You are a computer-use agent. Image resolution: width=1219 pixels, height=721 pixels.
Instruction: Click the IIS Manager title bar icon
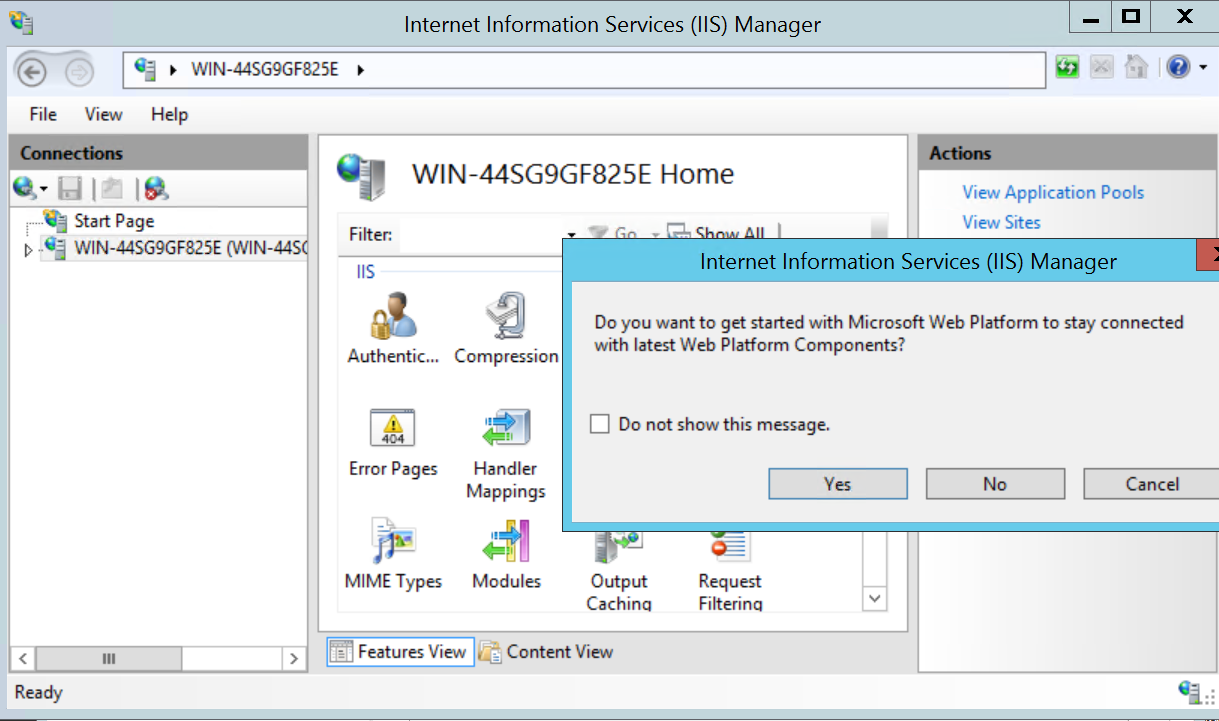click(20, 22)
